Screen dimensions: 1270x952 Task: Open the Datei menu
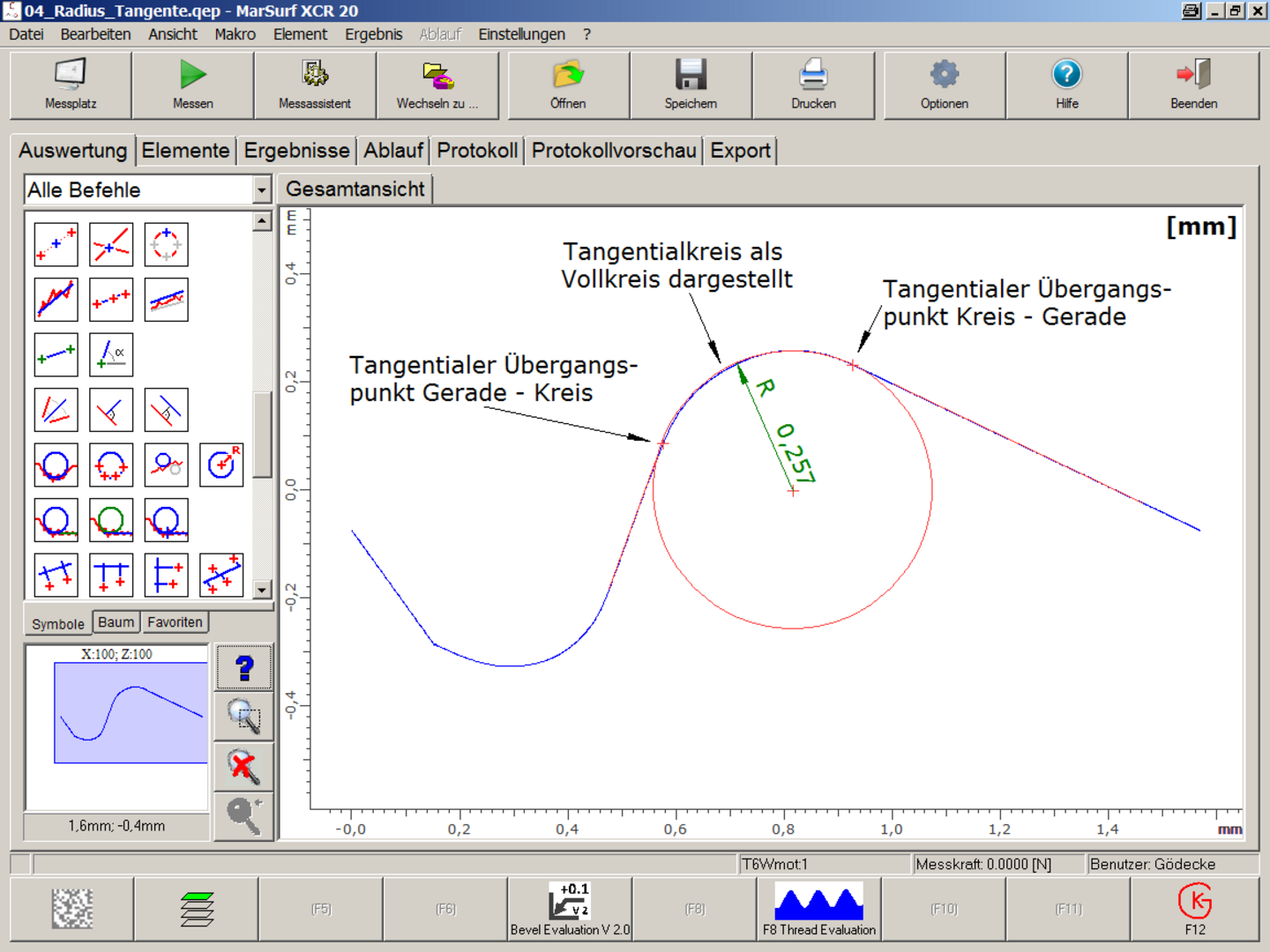26,34
